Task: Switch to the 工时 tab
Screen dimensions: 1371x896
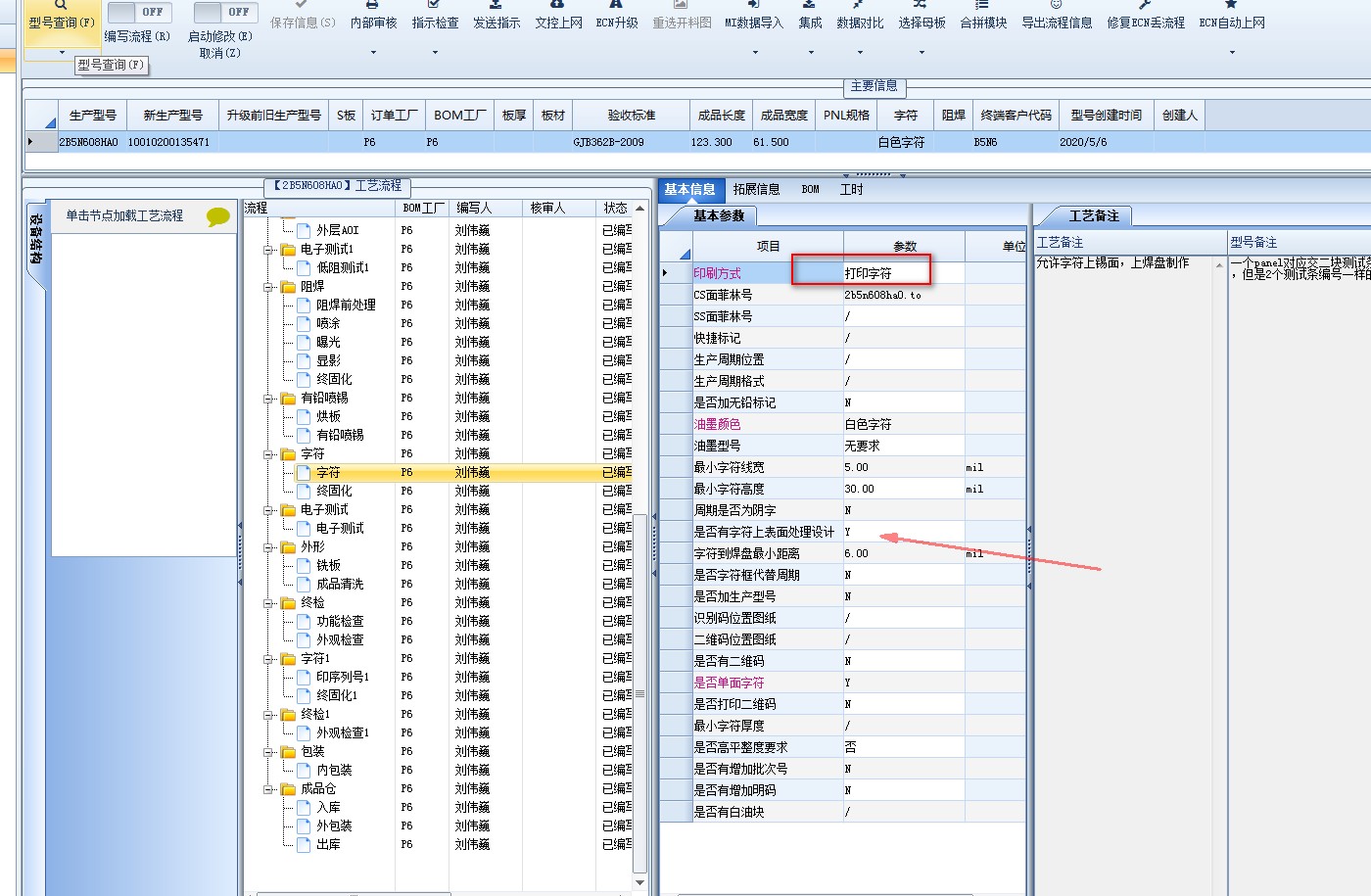Action: [851, 189]
